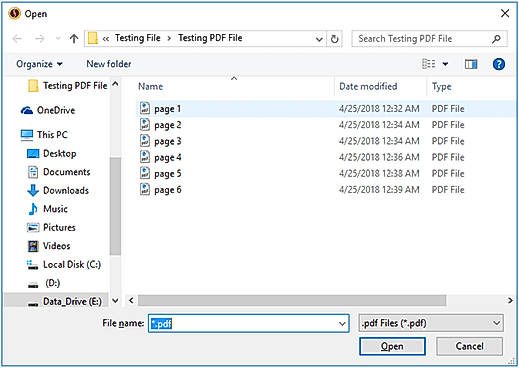
Task: Sort by Type column header
Action: pyautogui.click(x=441, y=87)
